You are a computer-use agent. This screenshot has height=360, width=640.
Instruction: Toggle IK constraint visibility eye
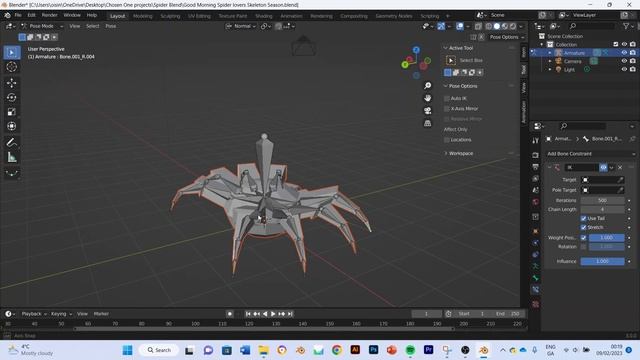tap(603, 167)
